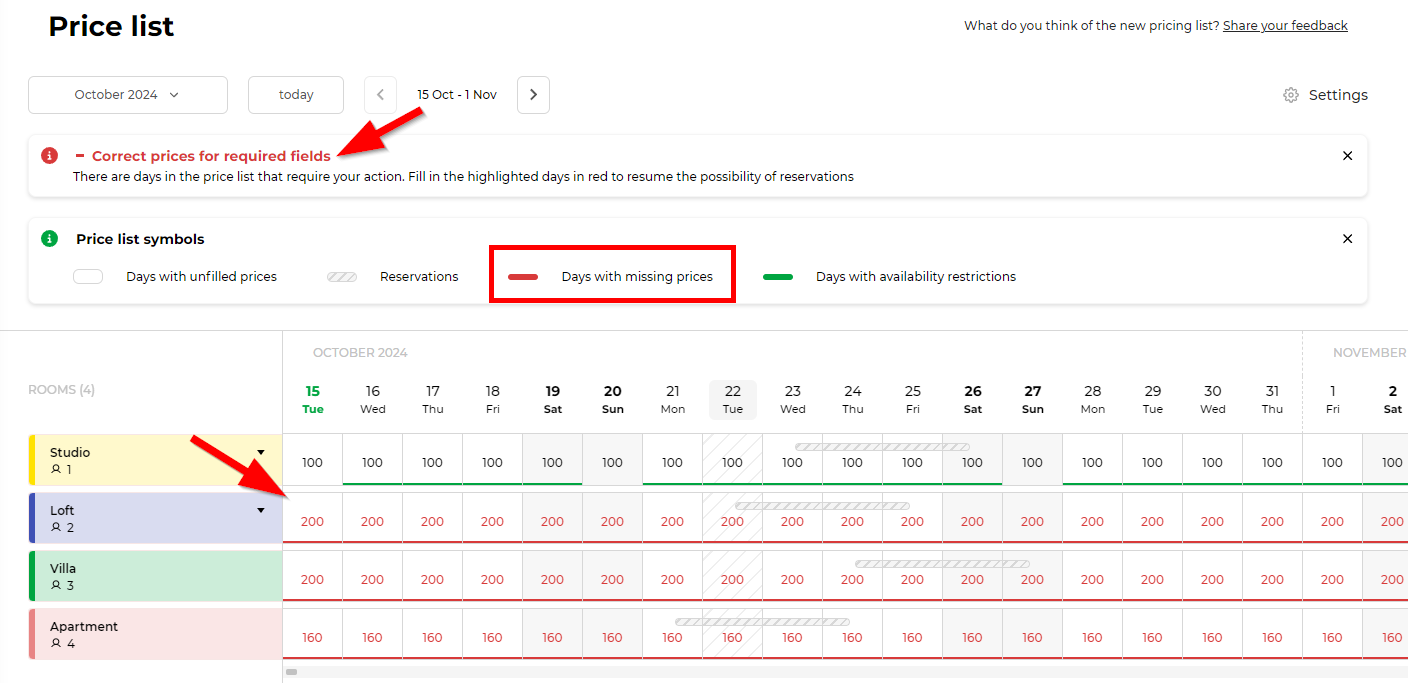Select the Apartment room row
Image resolution: width=1408 pixels, height=683 pixels.
click(156, 634)
